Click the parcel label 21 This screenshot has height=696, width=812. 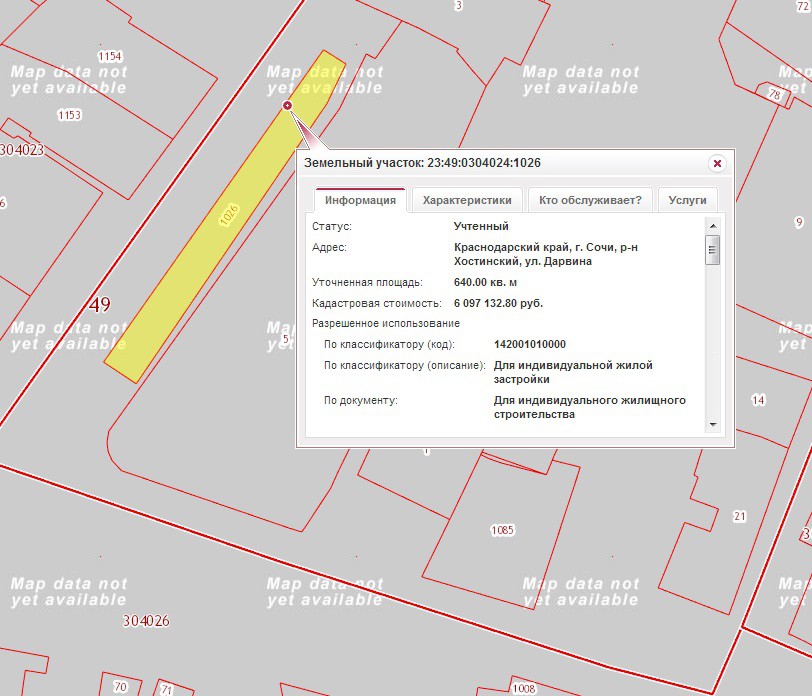pyautogui.click(x=740, y=516)
